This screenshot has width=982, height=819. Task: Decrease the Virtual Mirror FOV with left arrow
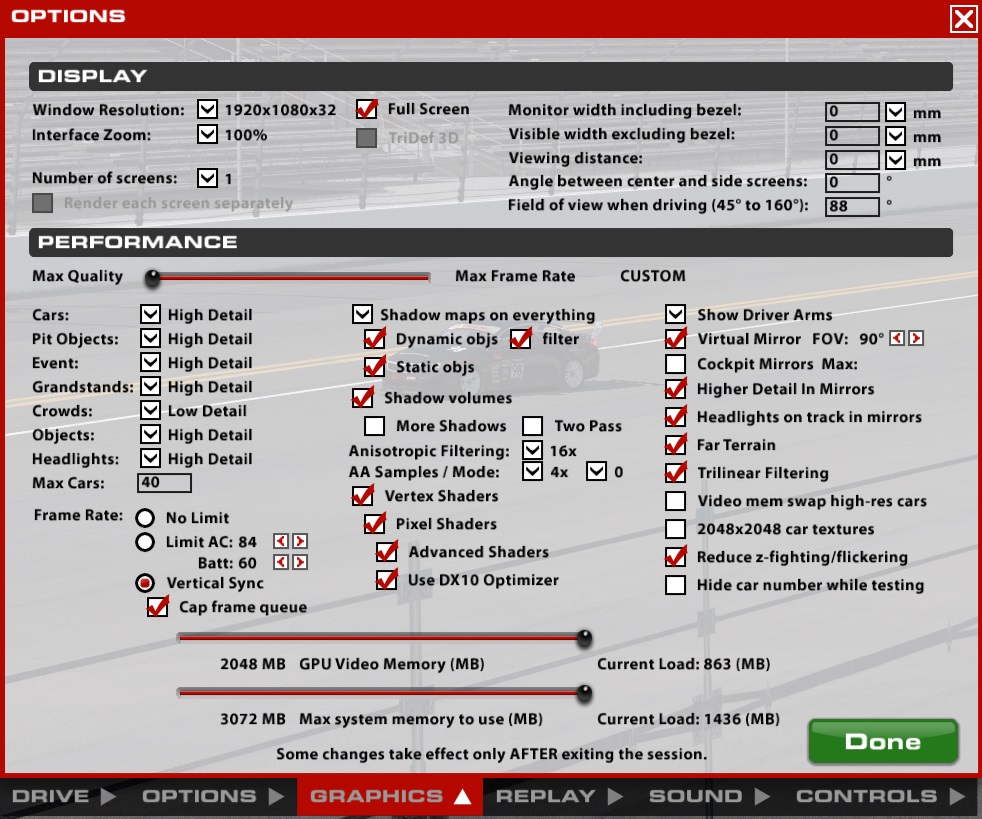897,339
